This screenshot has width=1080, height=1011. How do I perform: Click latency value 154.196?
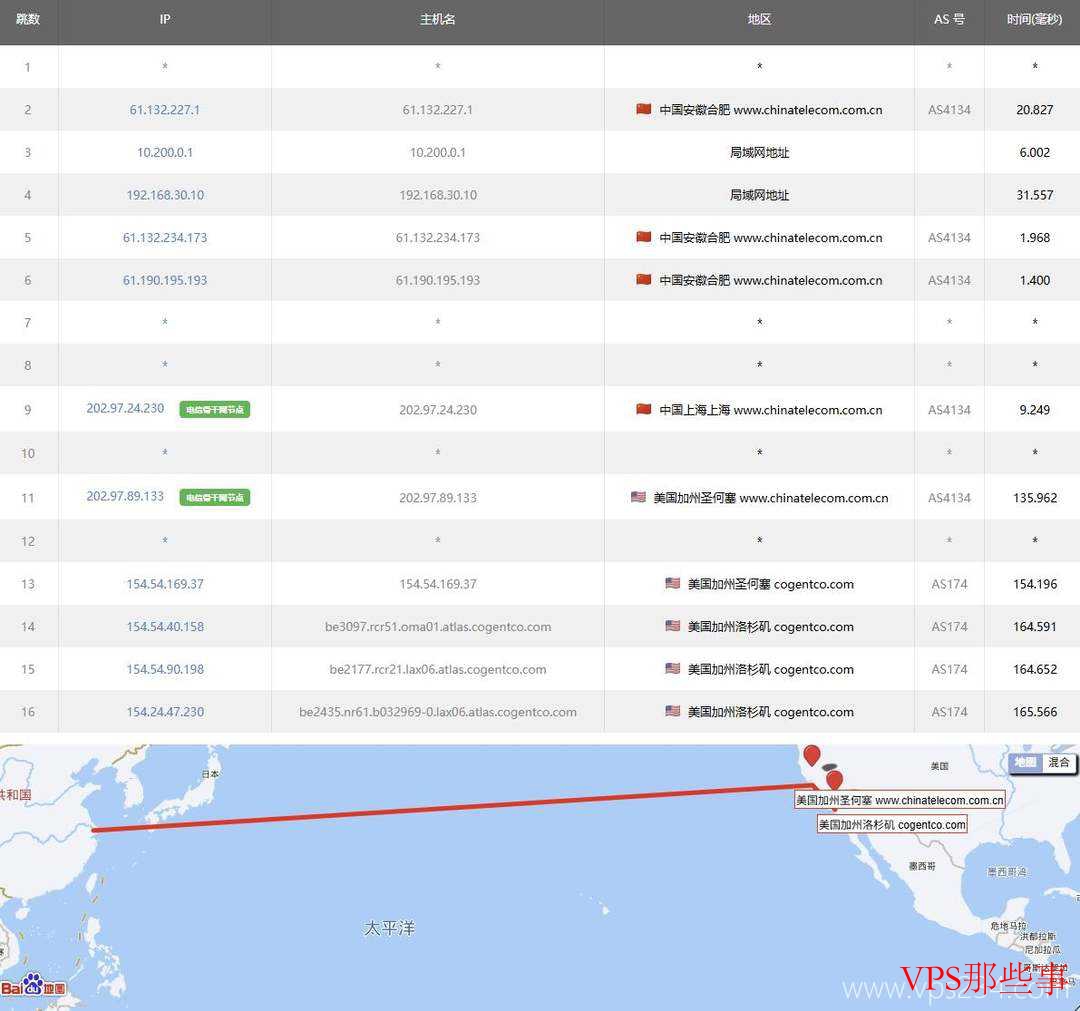(1035, 584)
